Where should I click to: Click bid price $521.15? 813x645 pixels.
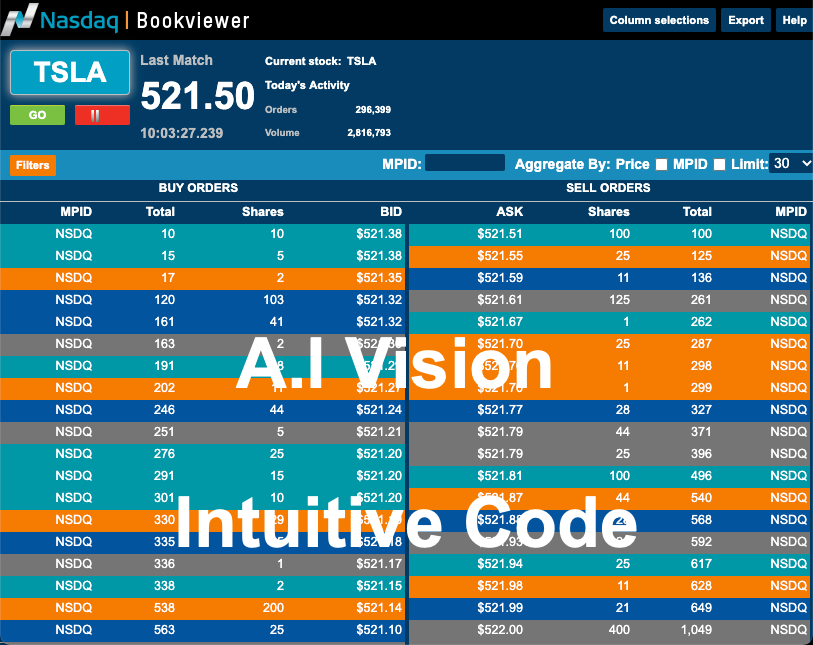[379, 586]
